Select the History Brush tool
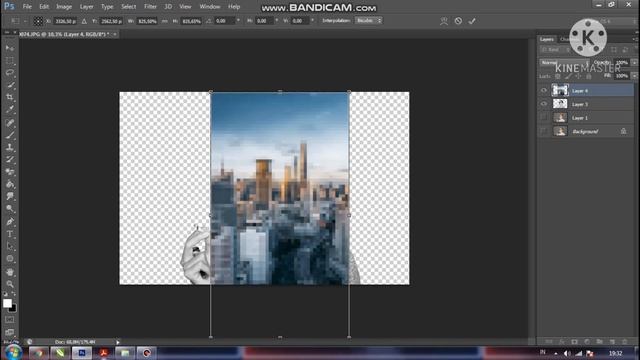The width and height of the screenshot is (640, 360). 10,160
